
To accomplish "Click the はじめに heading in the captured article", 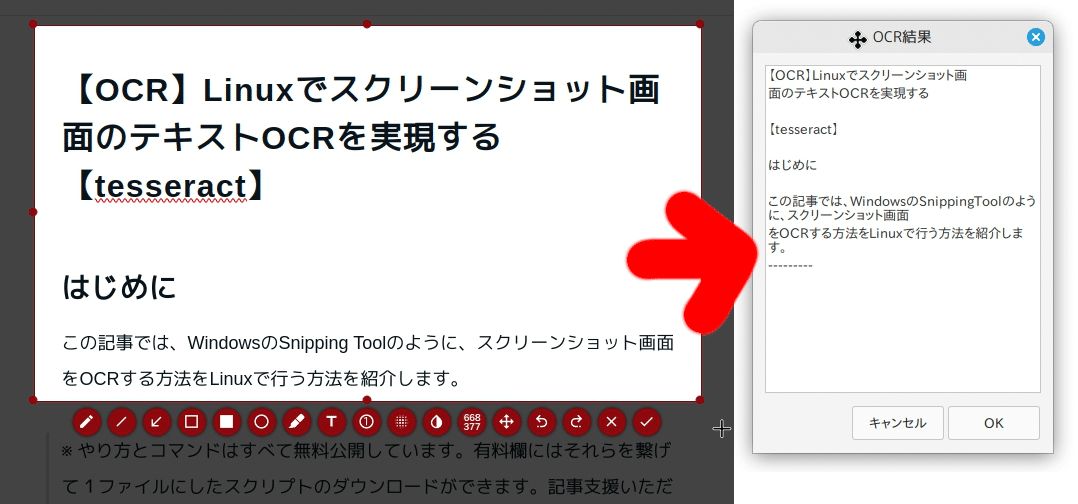I will tap(120, 287).
